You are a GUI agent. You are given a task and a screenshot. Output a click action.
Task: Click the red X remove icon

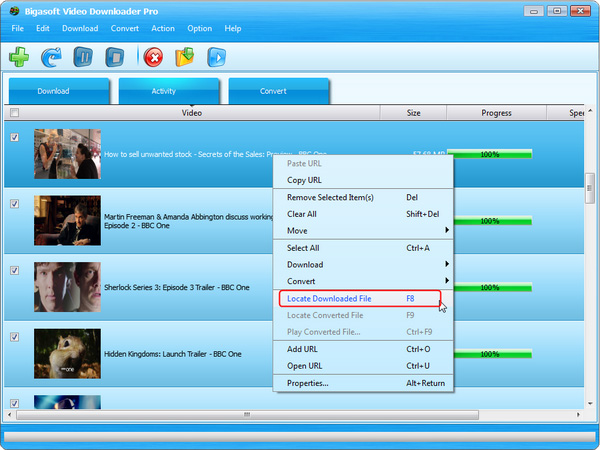[153, 57]
